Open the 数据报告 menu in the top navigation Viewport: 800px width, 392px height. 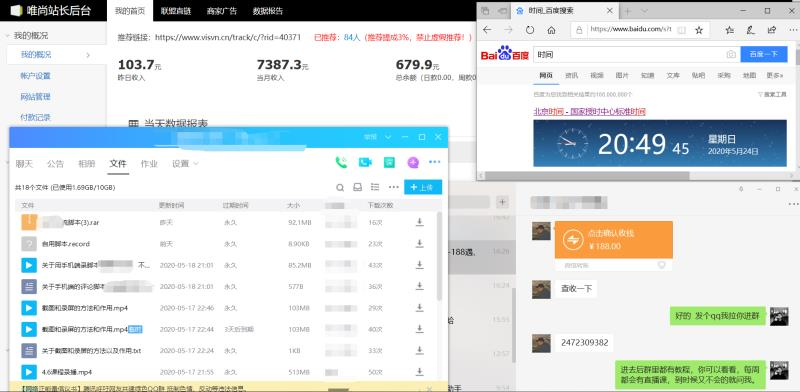click(x=268, y=11)
